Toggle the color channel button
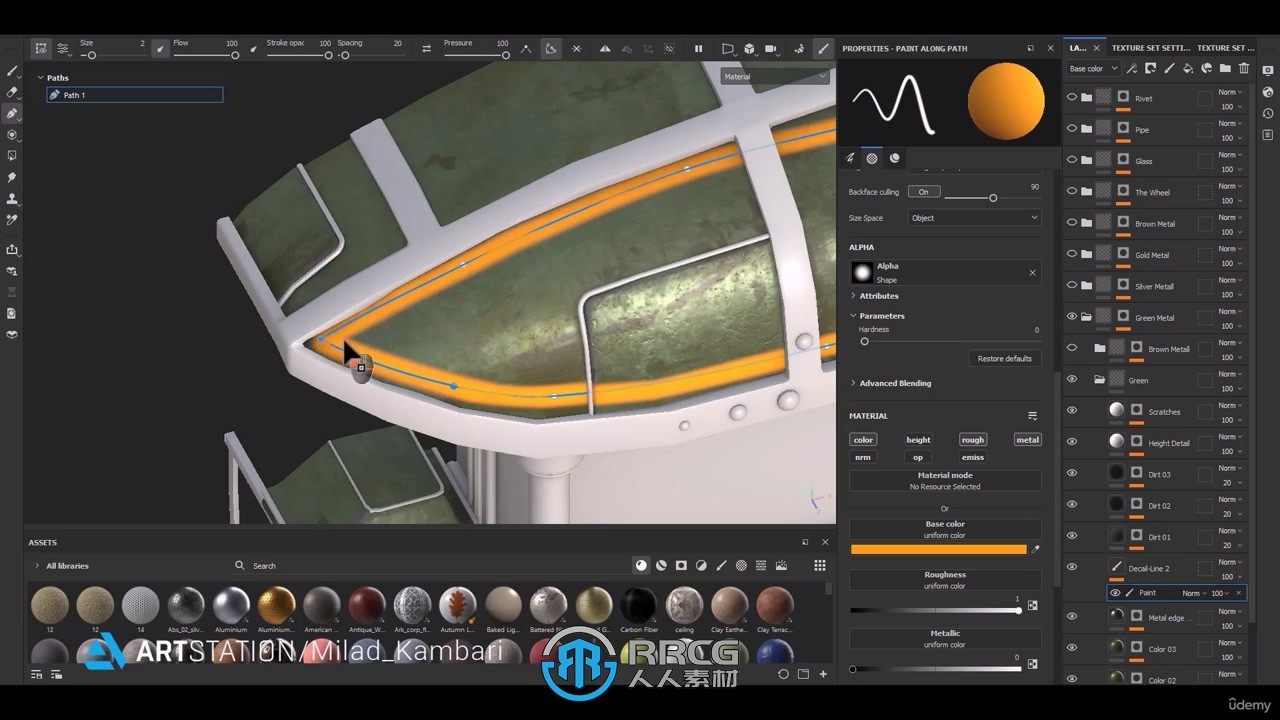Screen dimensions: 1280x720 click(863, 439)
